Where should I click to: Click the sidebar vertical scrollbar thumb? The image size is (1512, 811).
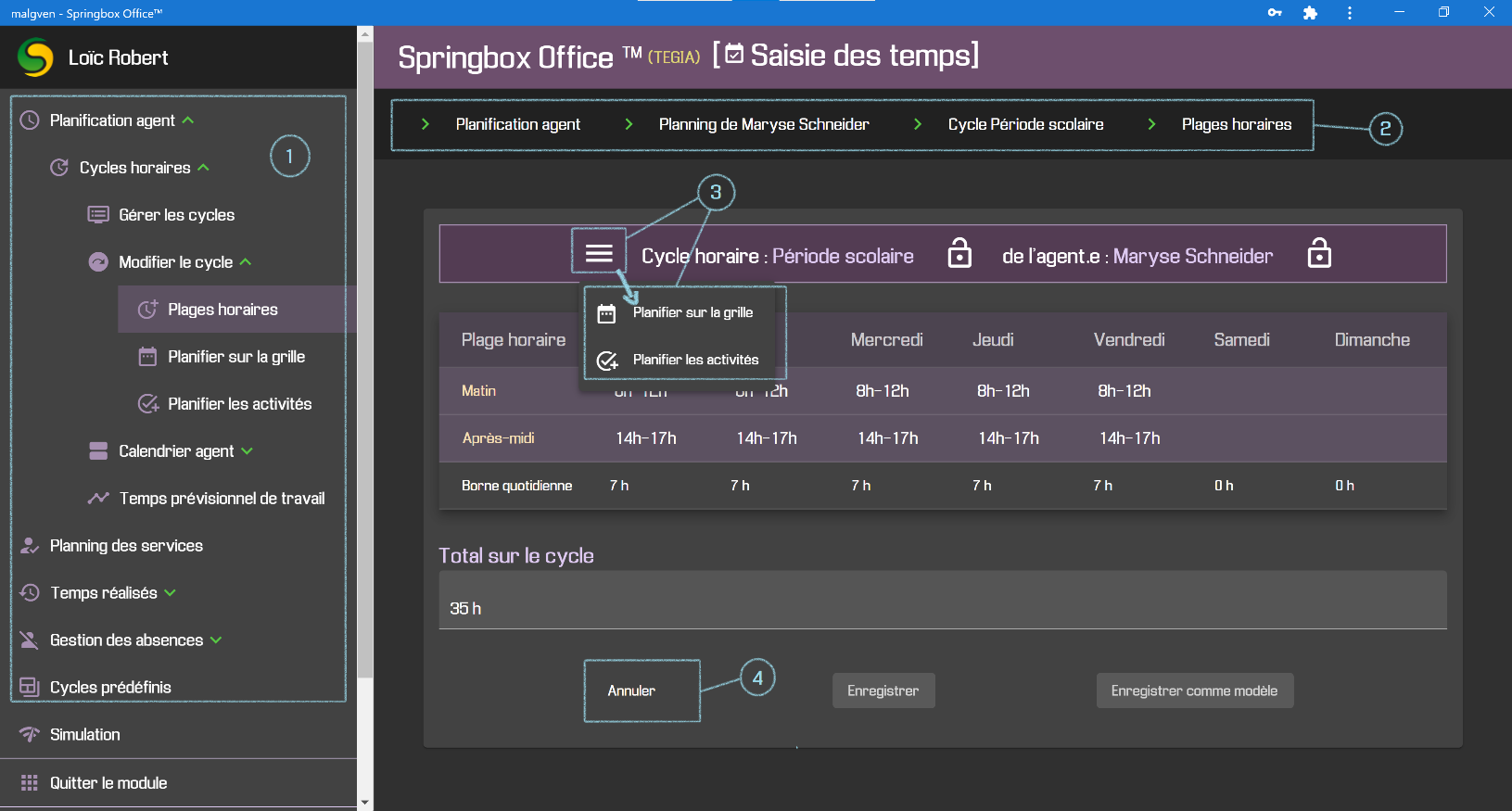tap(365, 359)
